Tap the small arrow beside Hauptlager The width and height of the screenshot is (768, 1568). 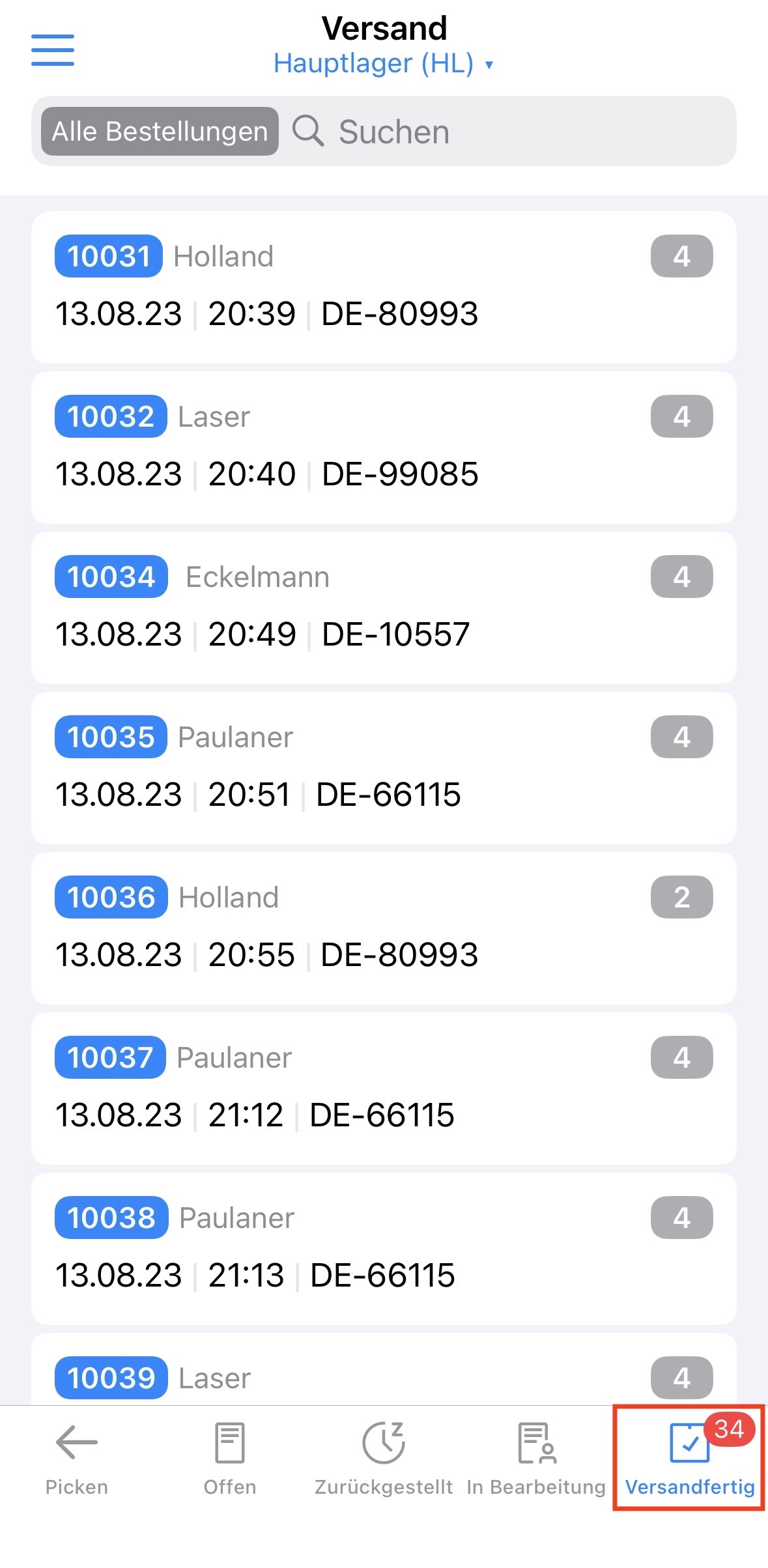[489, 64]
